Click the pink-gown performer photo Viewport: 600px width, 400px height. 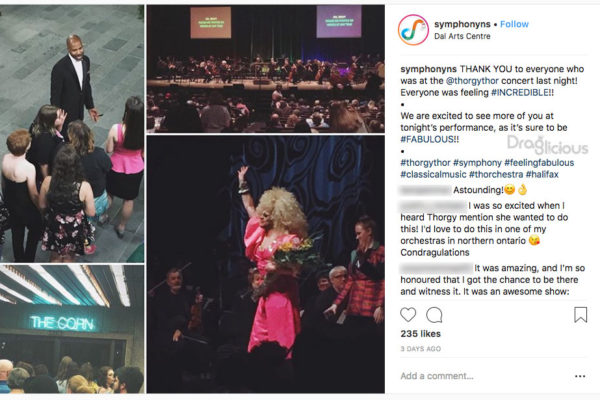pos(266,264)
